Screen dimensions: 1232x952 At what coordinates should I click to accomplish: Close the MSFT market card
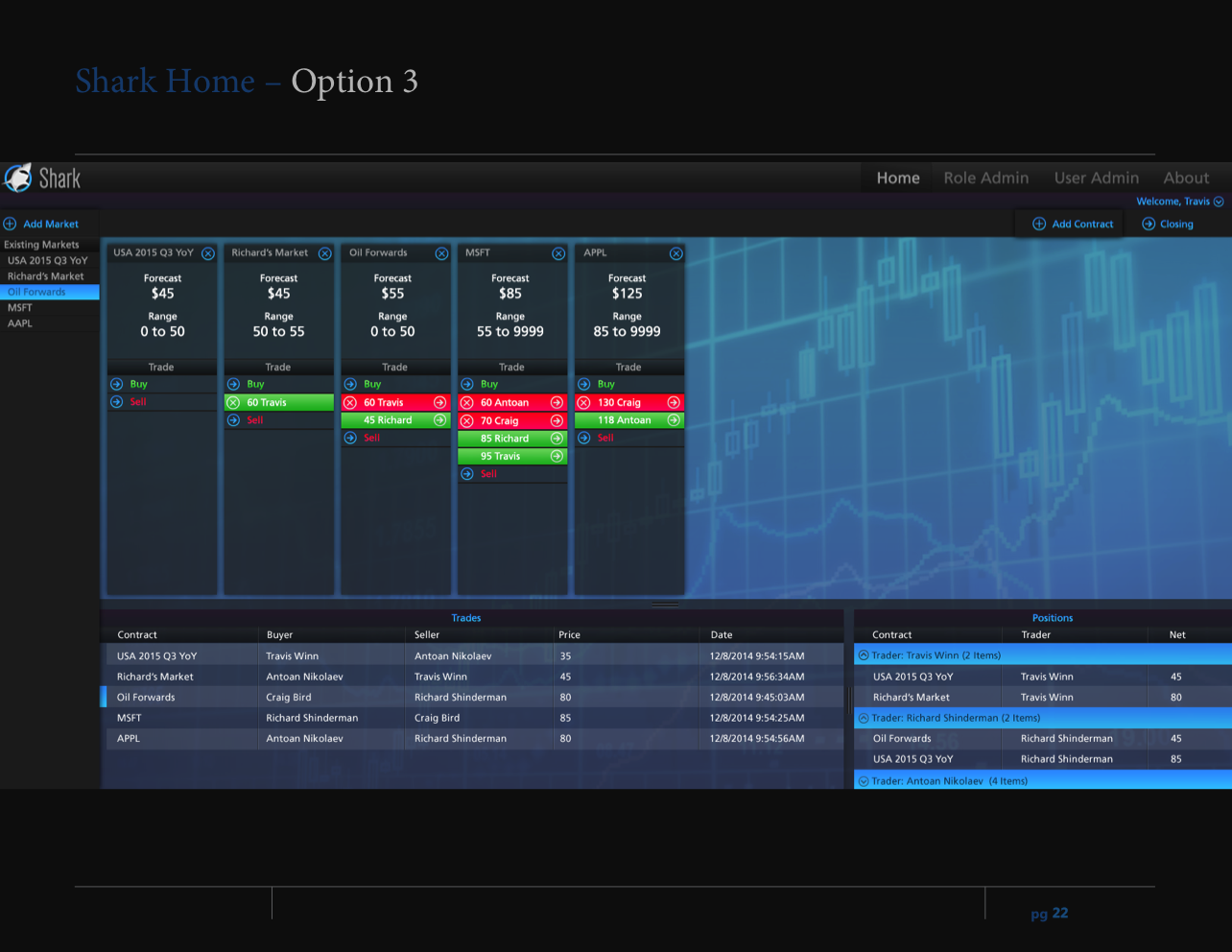558,253
